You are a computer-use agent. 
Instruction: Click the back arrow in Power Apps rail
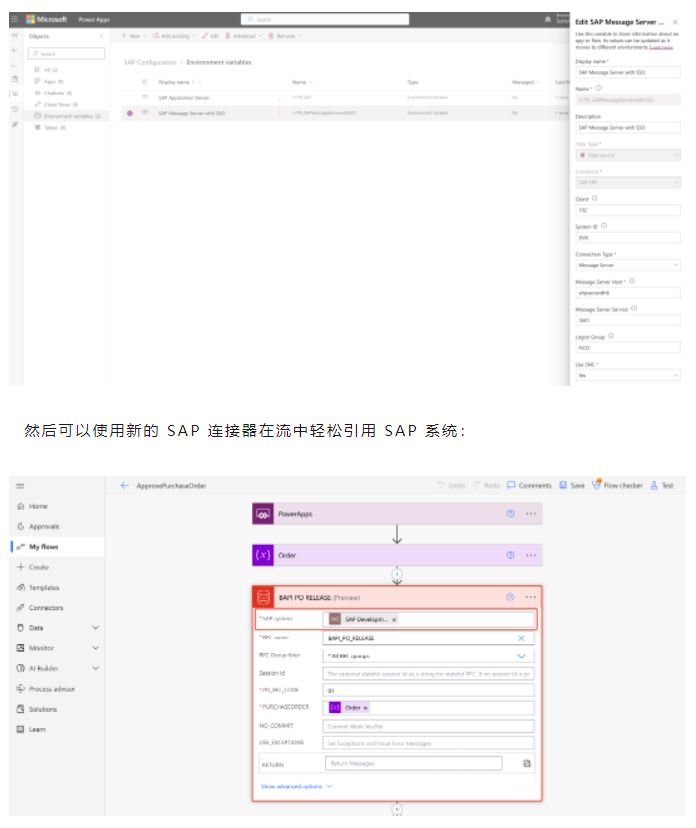click(15, 50)
